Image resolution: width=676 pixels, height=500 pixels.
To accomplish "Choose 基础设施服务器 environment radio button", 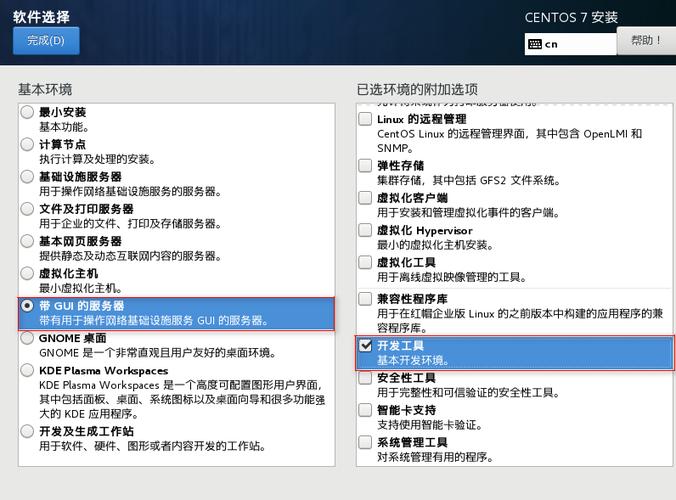I will click(27, 177).
